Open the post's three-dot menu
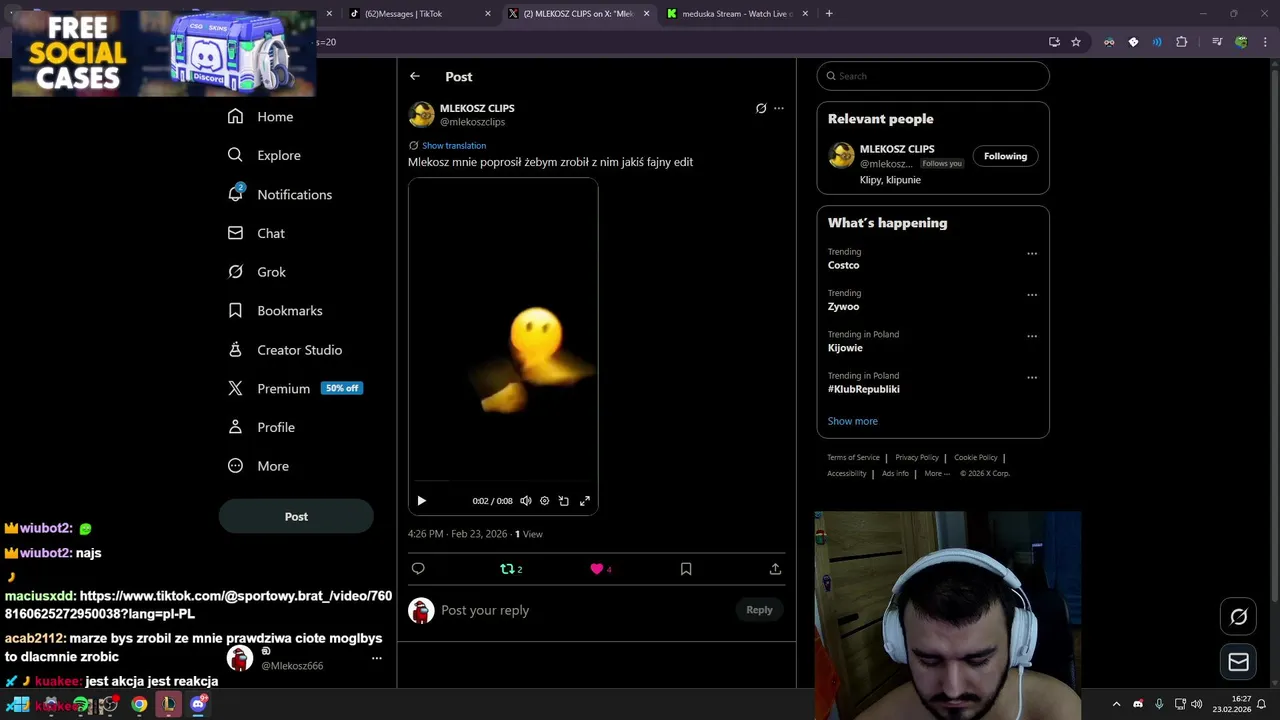Viewport: 1280px width, 720px height. 779,108
